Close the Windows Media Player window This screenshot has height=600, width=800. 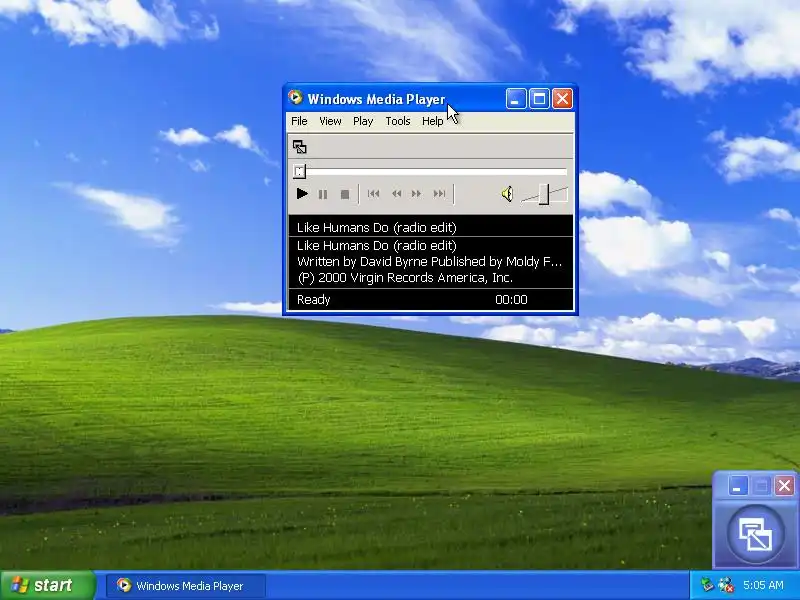tap(562, 99)
